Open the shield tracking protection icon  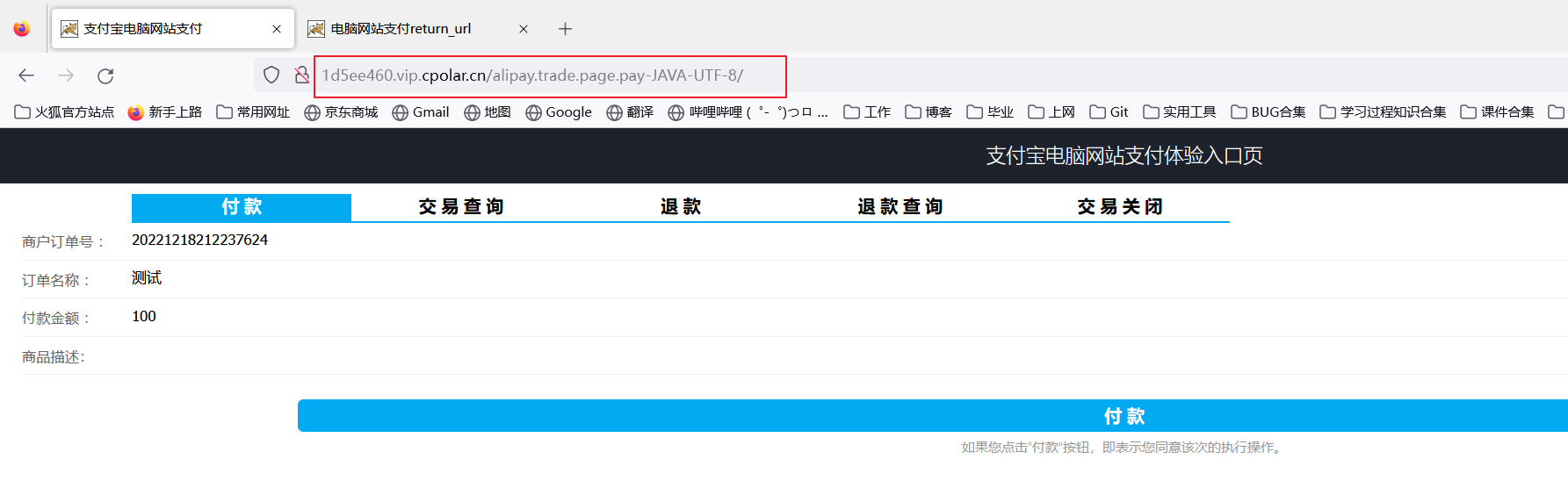(x=271, y=75)
